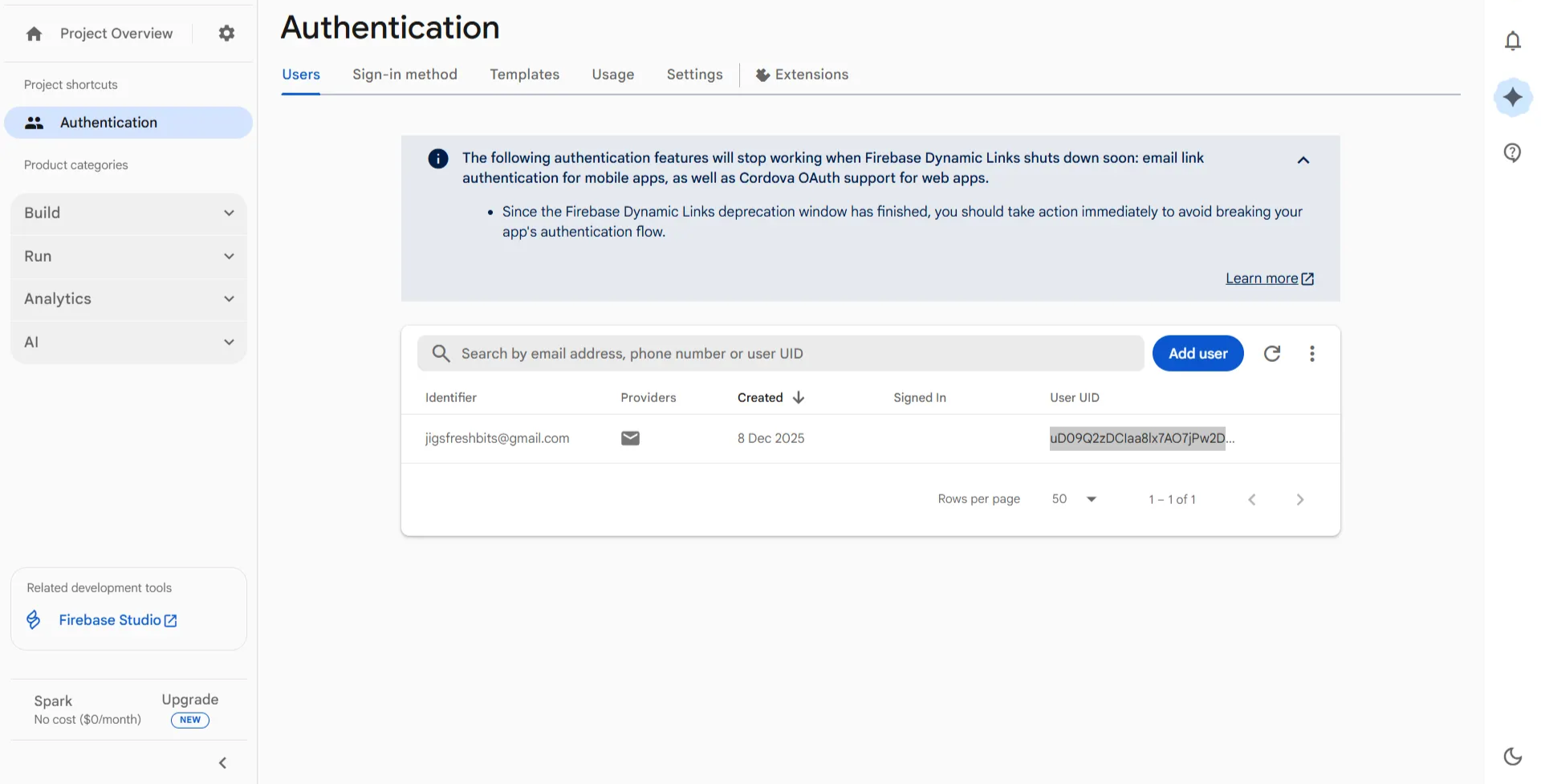Expand the AI category
Viewport: 1541px width, 784px height.
coord(128,343)
